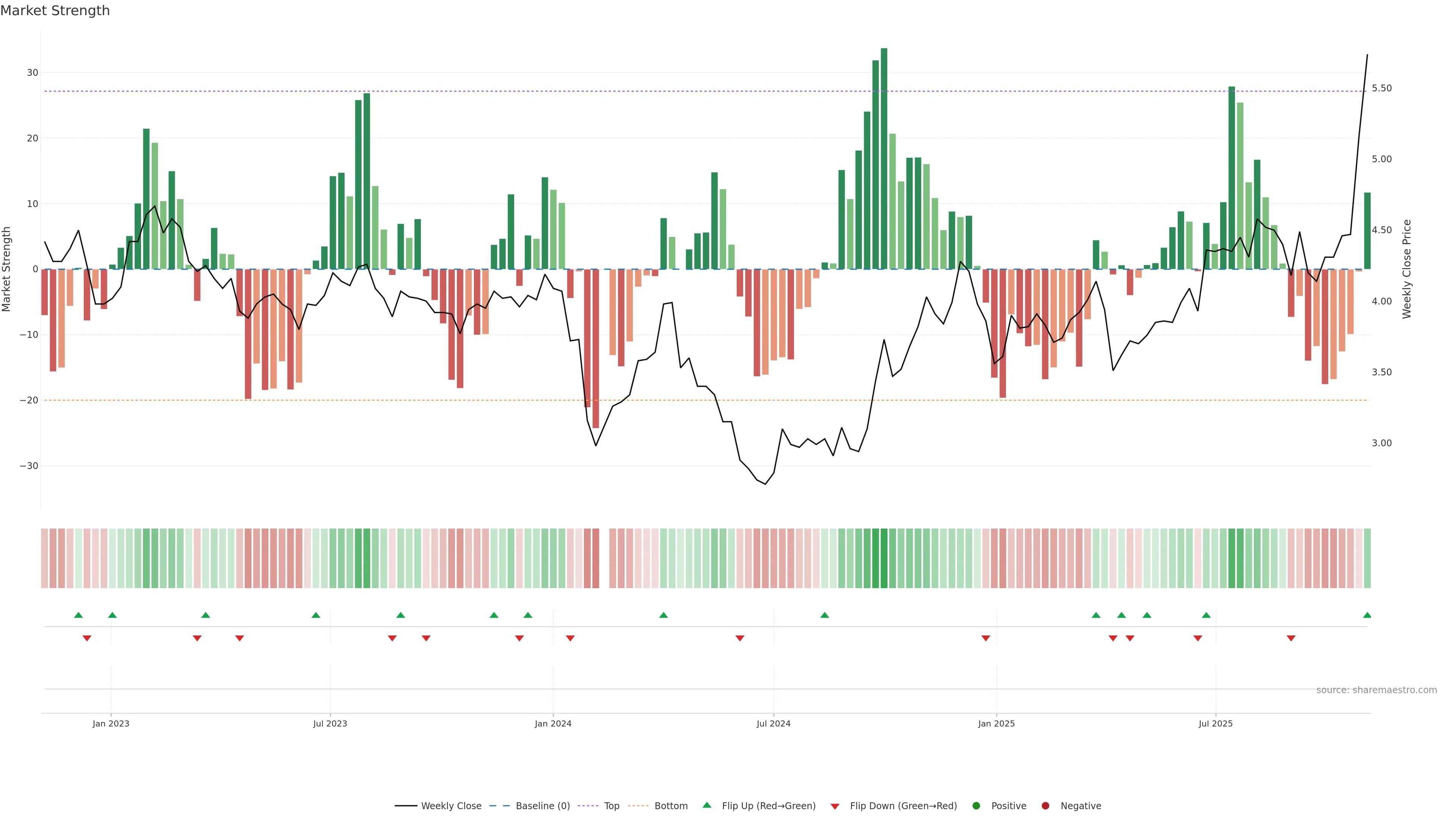Screen dimensions: 1456x819
Task: Click the green Positive circle legend icon
Action: 976,806
